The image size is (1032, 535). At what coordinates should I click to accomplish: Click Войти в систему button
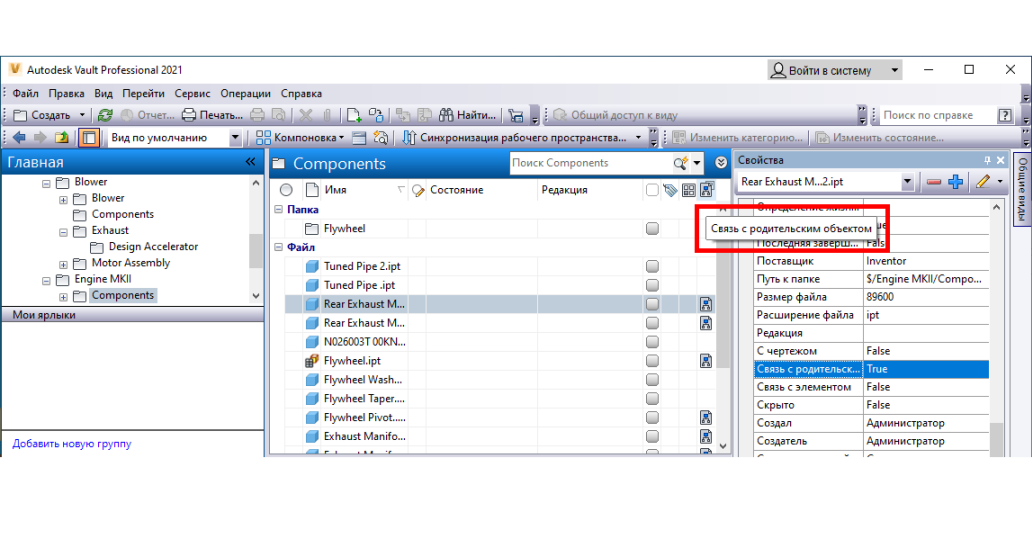pos(835,70)
